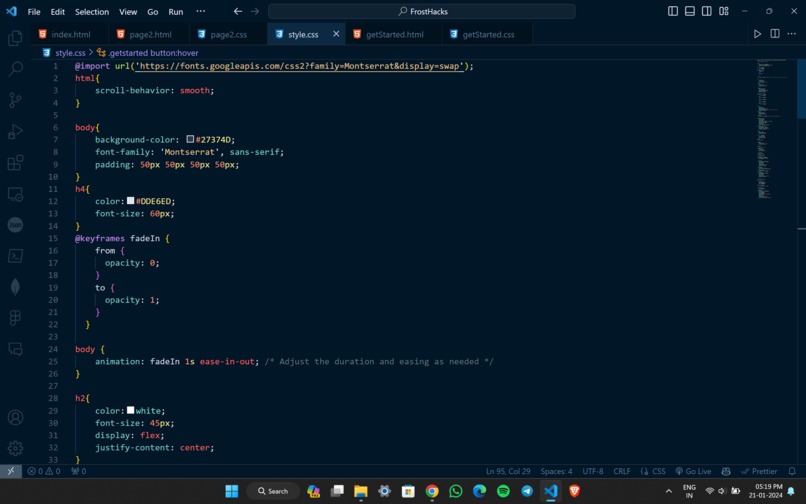
Task: Split the editor to the right
Action: point(775,34)
